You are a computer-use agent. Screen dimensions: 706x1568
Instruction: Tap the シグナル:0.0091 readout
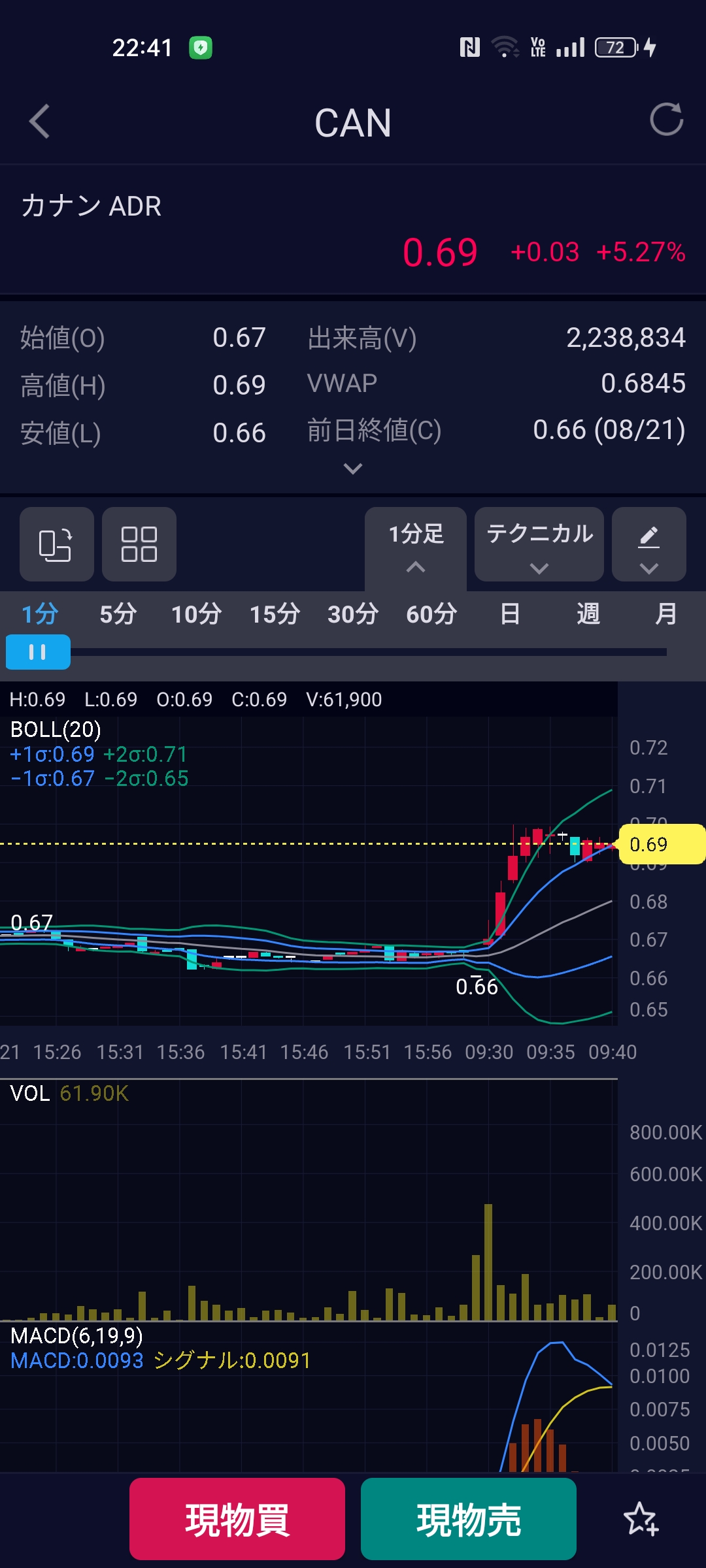(231, 1361)
